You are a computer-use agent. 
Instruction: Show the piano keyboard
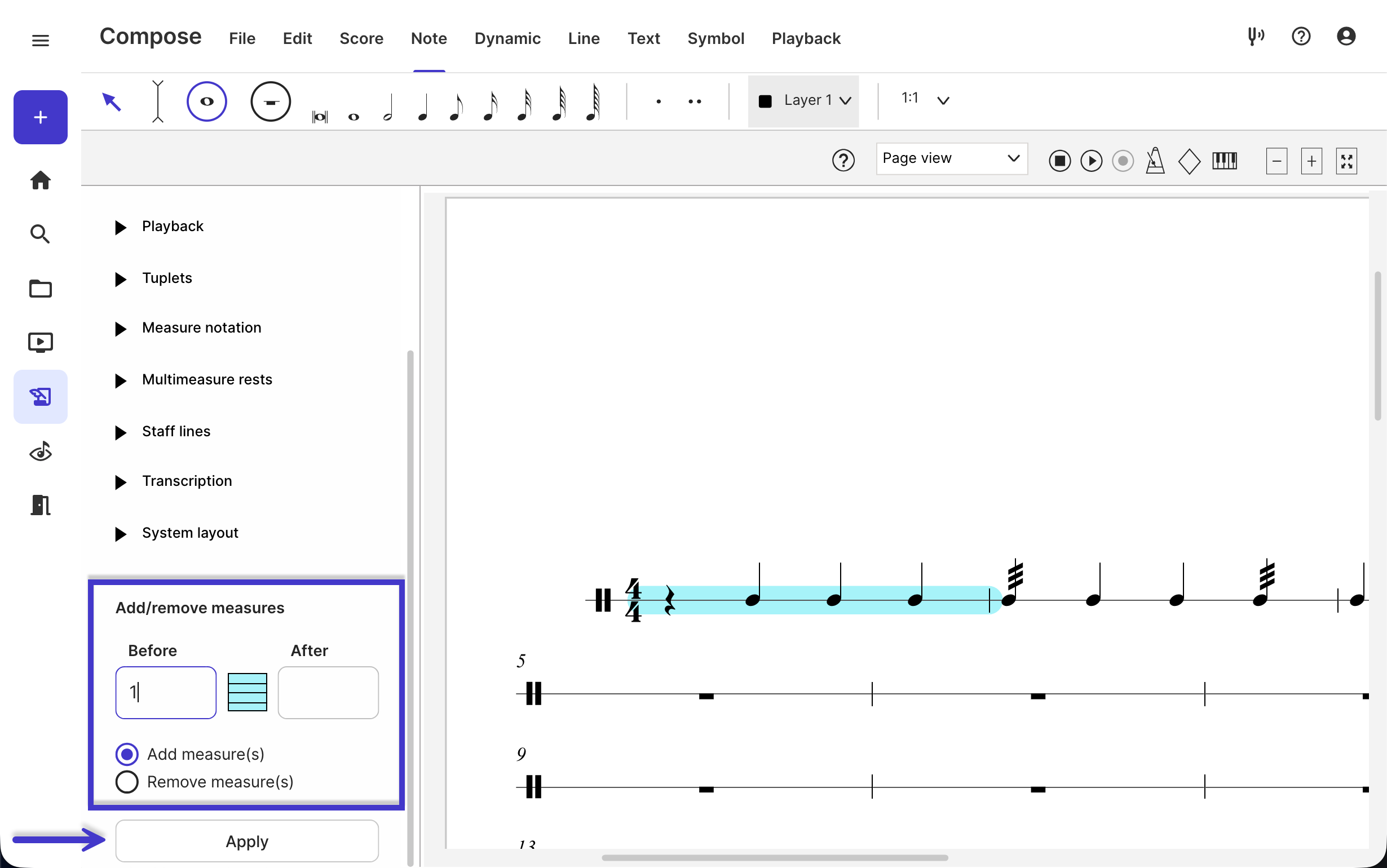point(1225,161)
